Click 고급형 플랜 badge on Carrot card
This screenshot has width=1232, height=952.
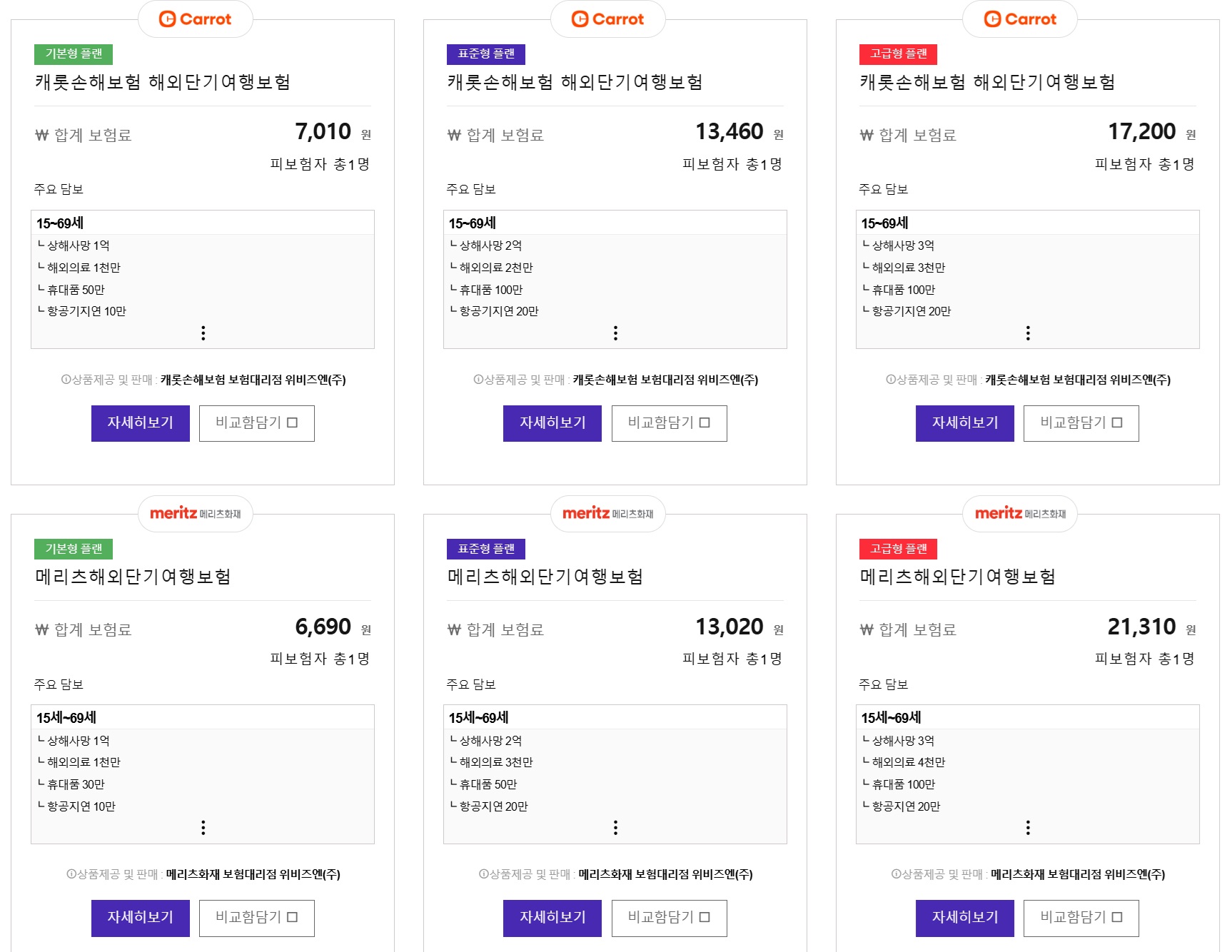pyautogui.click(x=899, y=54)
